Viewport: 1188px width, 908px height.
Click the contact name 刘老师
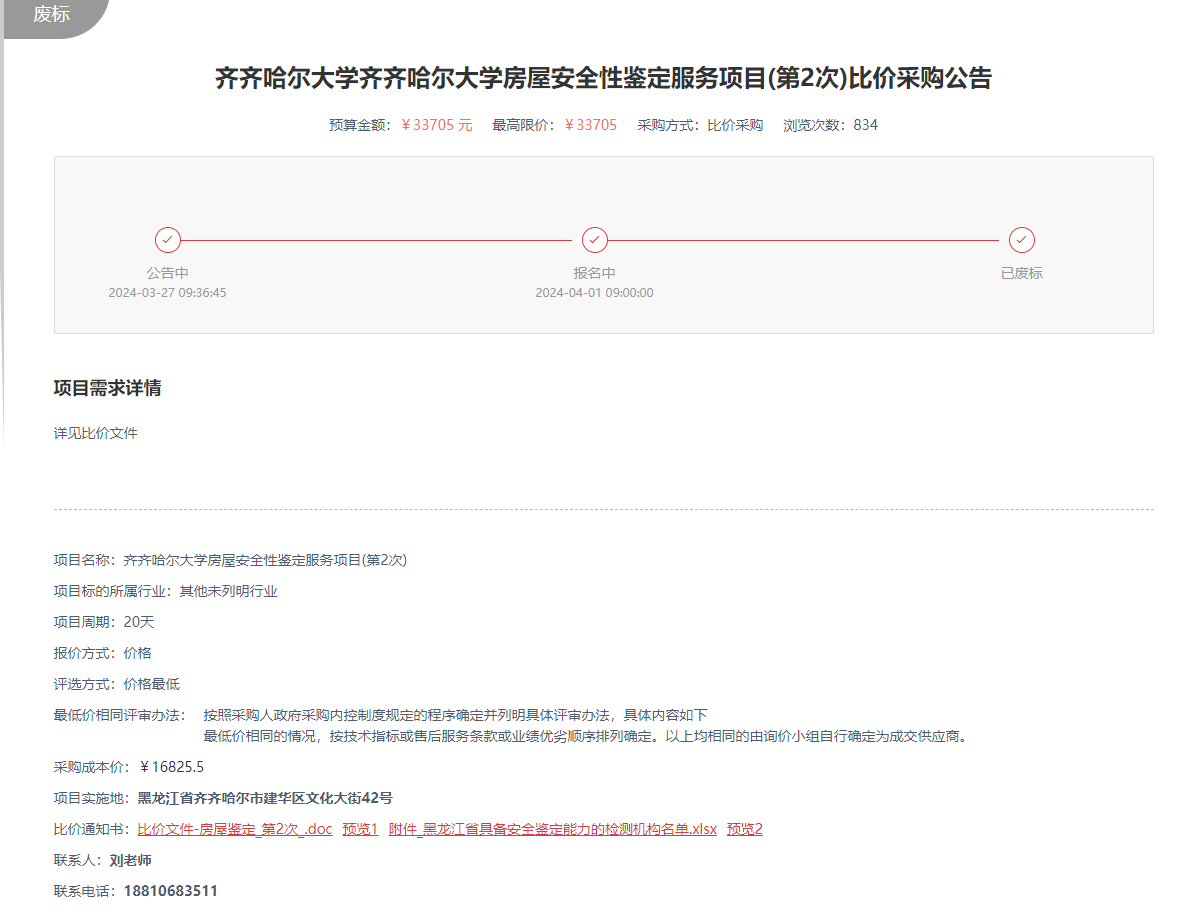(x=130, y=860)
